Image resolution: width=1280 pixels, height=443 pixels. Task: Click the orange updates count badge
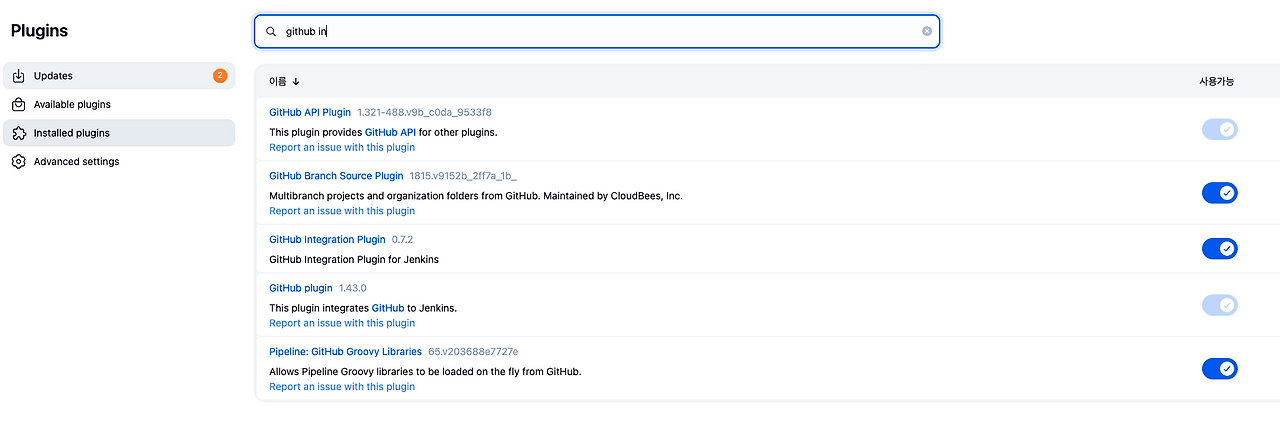point(220,76)
